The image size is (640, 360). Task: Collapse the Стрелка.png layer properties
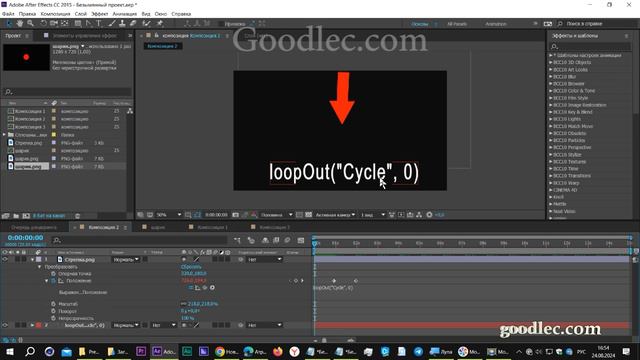(33, 260)
